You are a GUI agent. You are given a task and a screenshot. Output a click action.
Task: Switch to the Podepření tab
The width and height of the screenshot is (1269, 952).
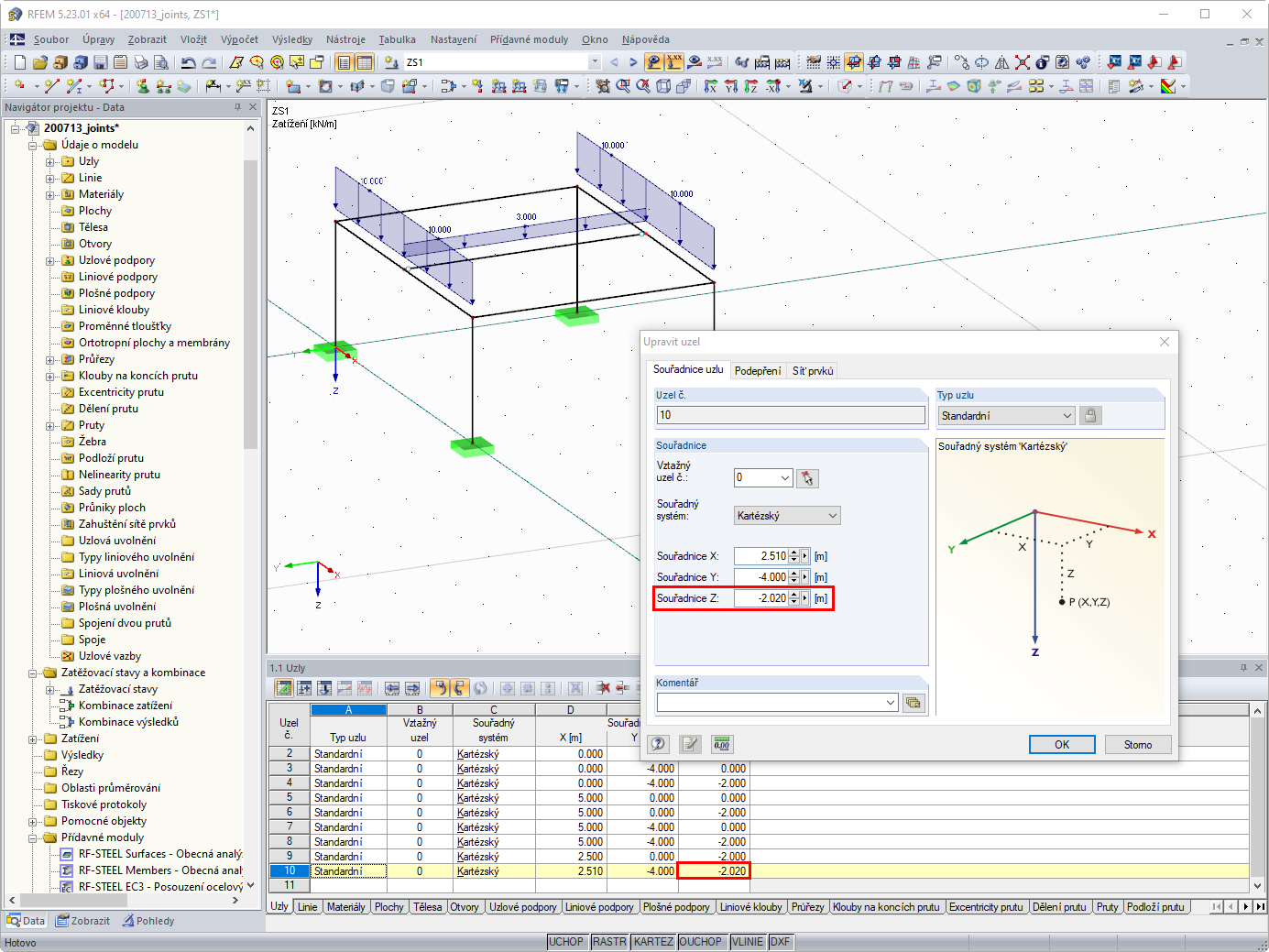pos(758,371)
